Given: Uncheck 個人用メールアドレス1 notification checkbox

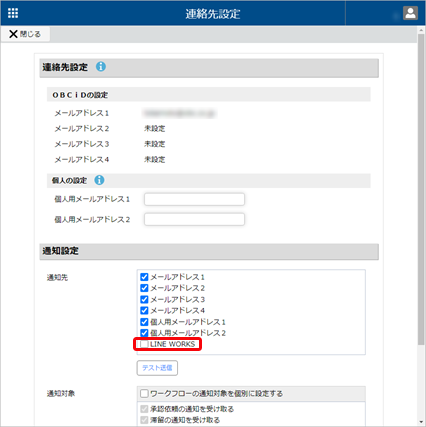Looking at the screenshot, I should 144,322.
